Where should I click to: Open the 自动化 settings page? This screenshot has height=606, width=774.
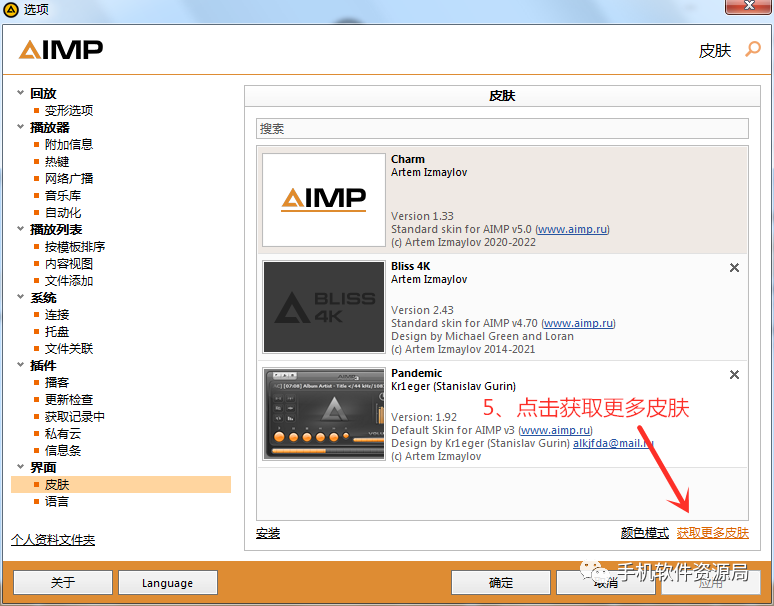click(x=63, y=213)
